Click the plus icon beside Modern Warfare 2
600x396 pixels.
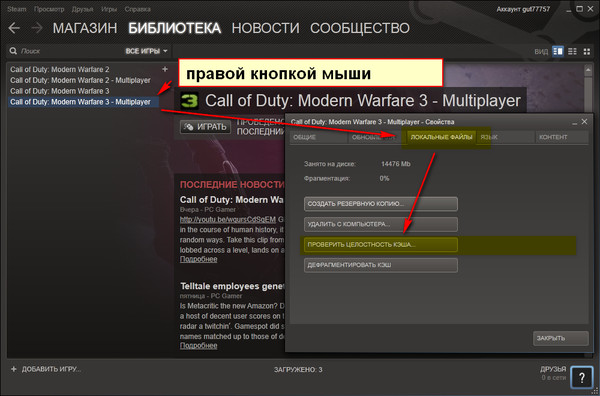(165, 69)
